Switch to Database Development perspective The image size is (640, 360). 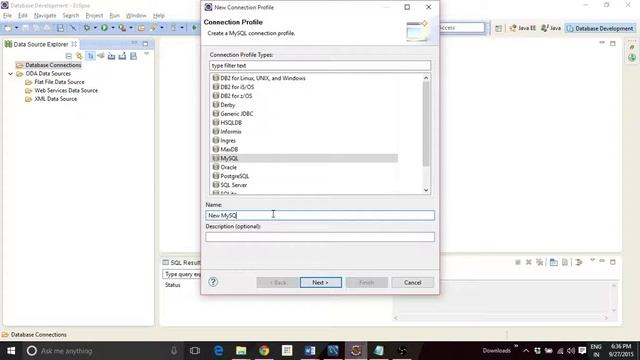[x=600, y=28]
